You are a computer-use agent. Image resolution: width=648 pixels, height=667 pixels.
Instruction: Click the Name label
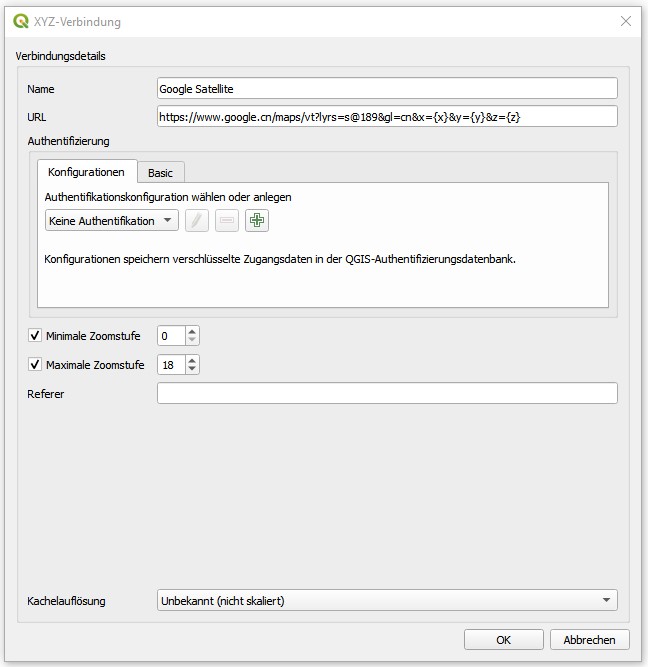point(41,89)
